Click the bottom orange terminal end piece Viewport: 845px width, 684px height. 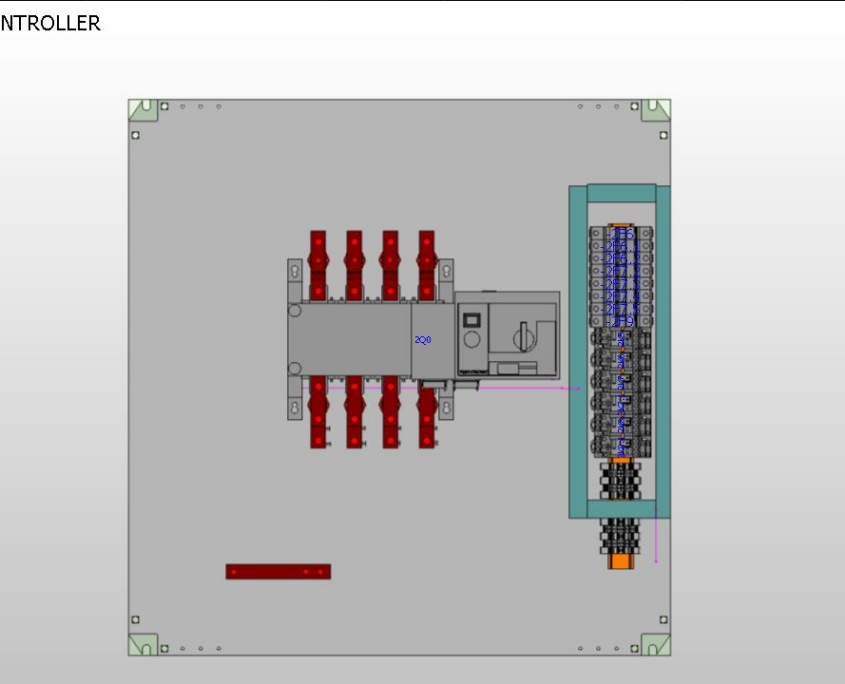coord(622,562)
